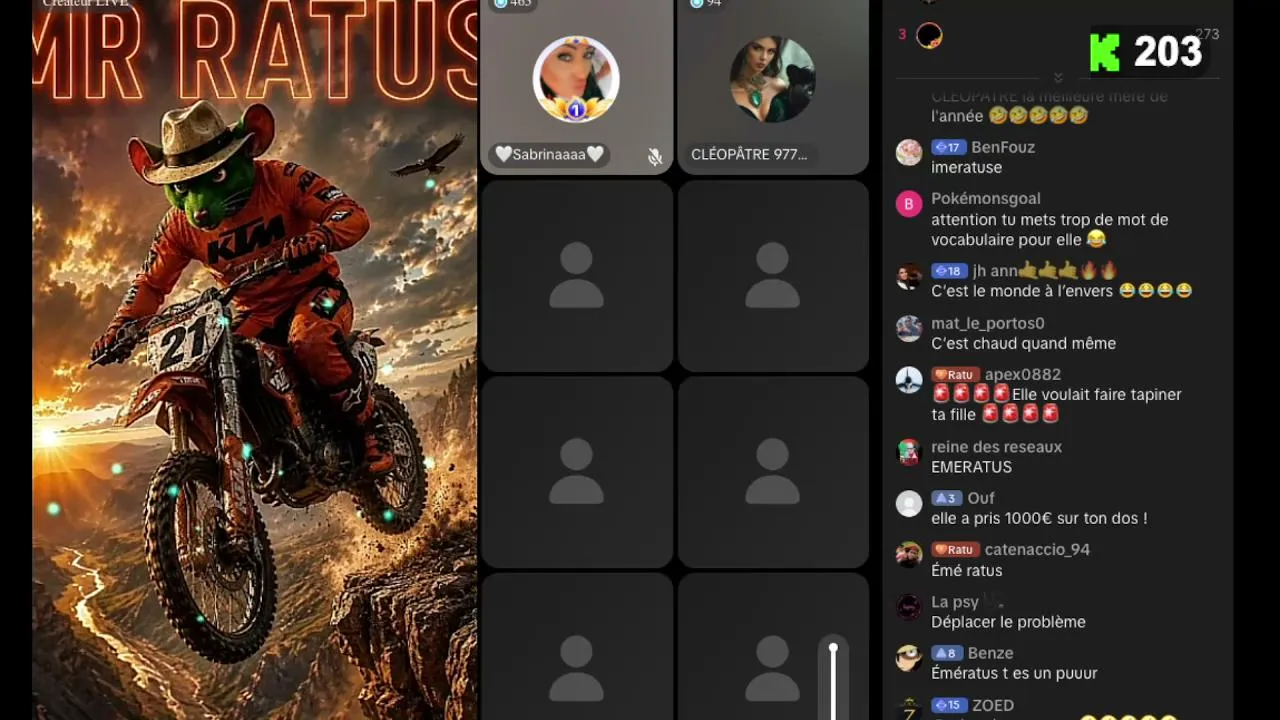
Task: Click the CLÉOPÂTRE 977... name label
Action: 749,155
